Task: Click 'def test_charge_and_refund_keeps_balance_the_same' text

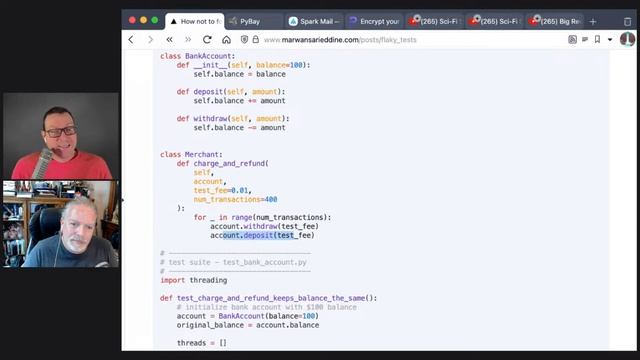Action: [x=262, y=298]
